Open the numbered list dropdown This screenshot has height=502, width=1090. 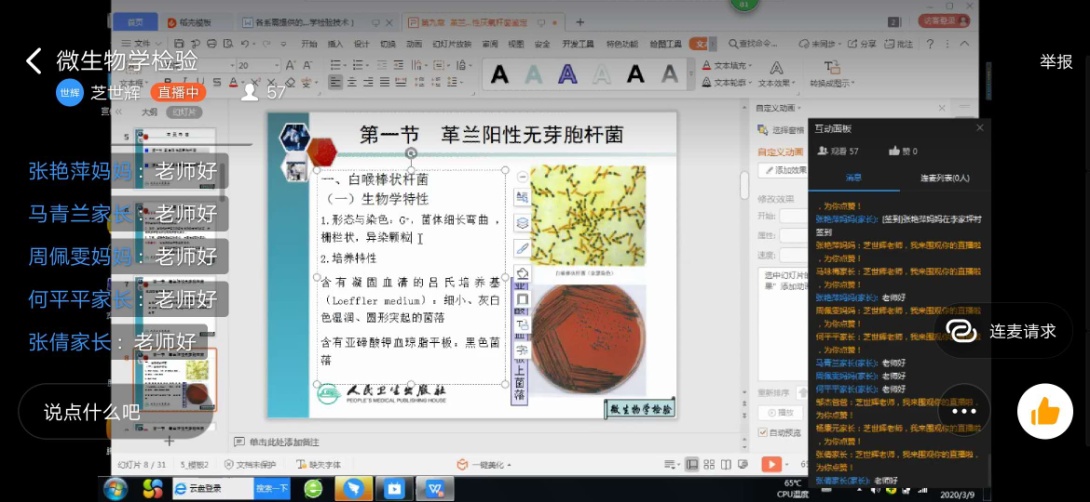tap(369, 65)
